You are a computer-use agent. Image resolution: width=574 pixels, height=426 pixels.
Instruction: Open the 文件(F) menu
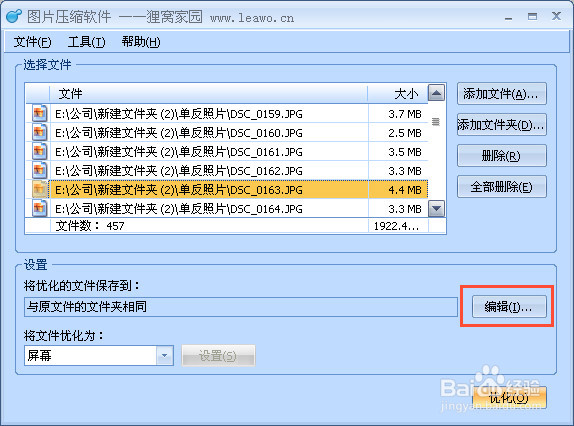(x=32, y=42)
